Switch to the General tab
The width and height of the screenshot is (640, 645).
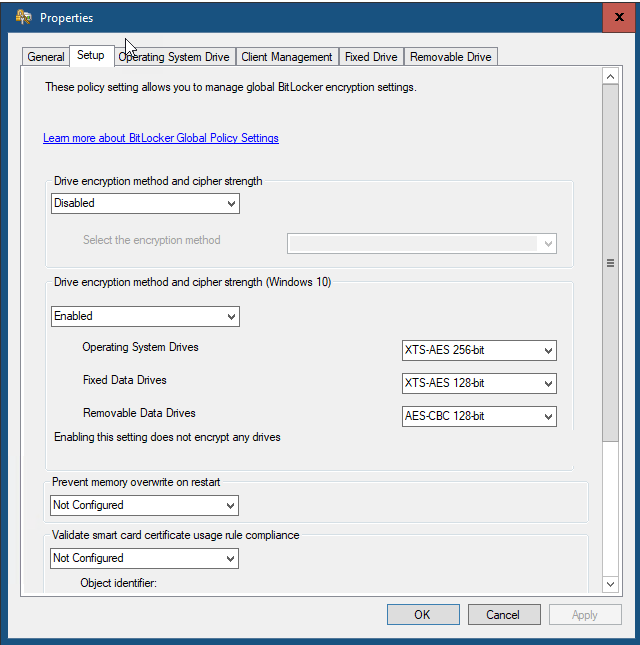point(46,57)
